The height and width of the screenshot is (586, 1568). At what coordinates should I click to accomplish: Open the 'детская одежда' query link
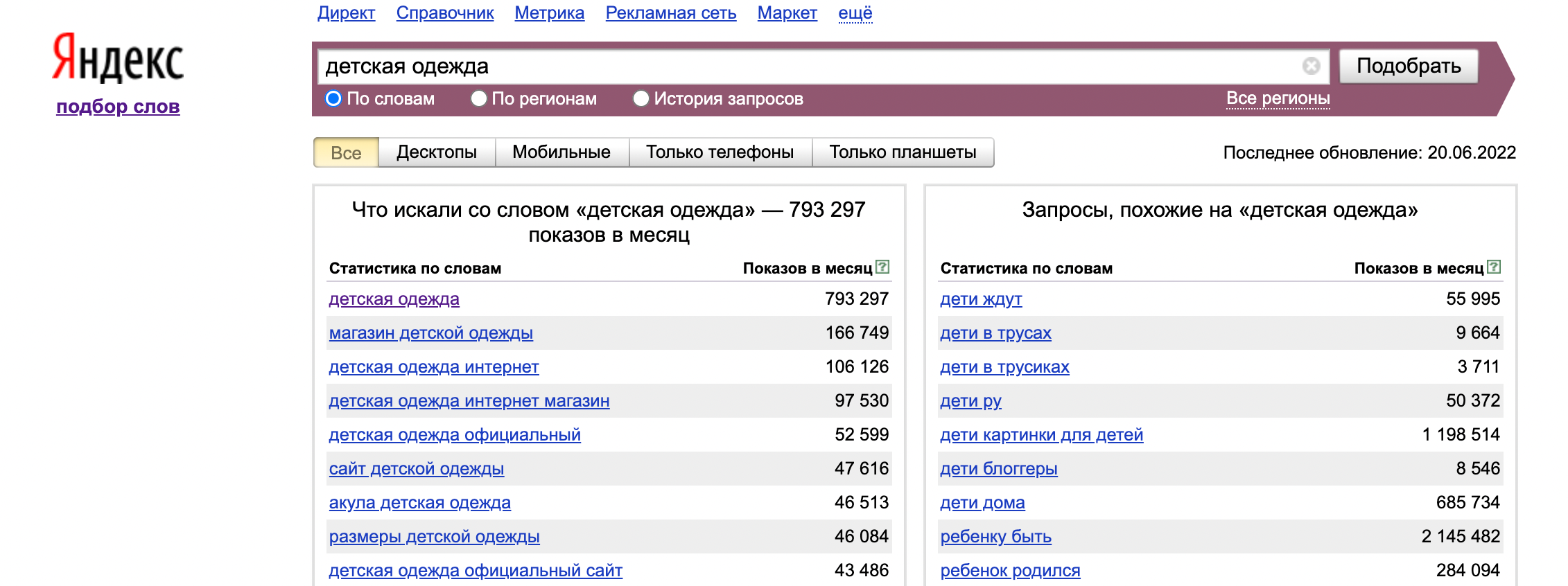tap(394, 299)
